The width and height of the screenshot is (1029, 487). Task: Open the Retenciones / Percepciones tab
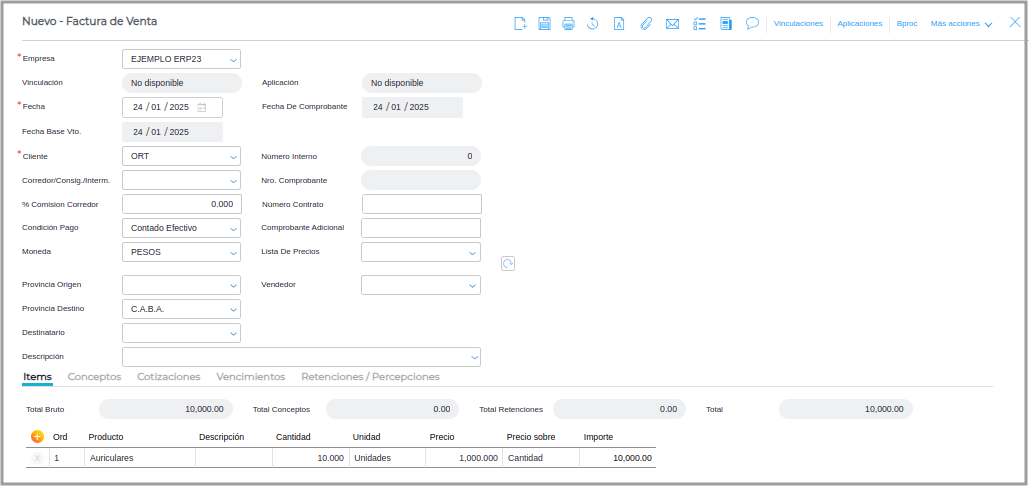(x=370, y=377)
